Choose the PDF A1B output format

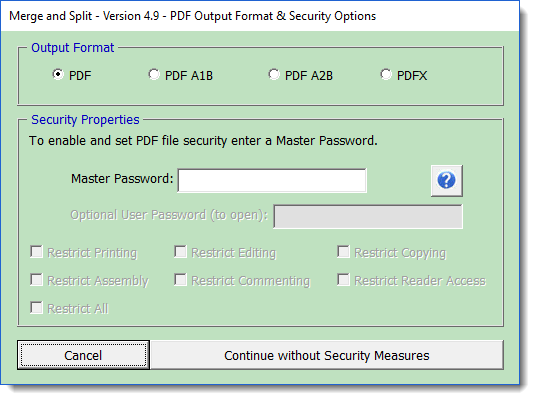pyautogui.click(x=154, y=74)
